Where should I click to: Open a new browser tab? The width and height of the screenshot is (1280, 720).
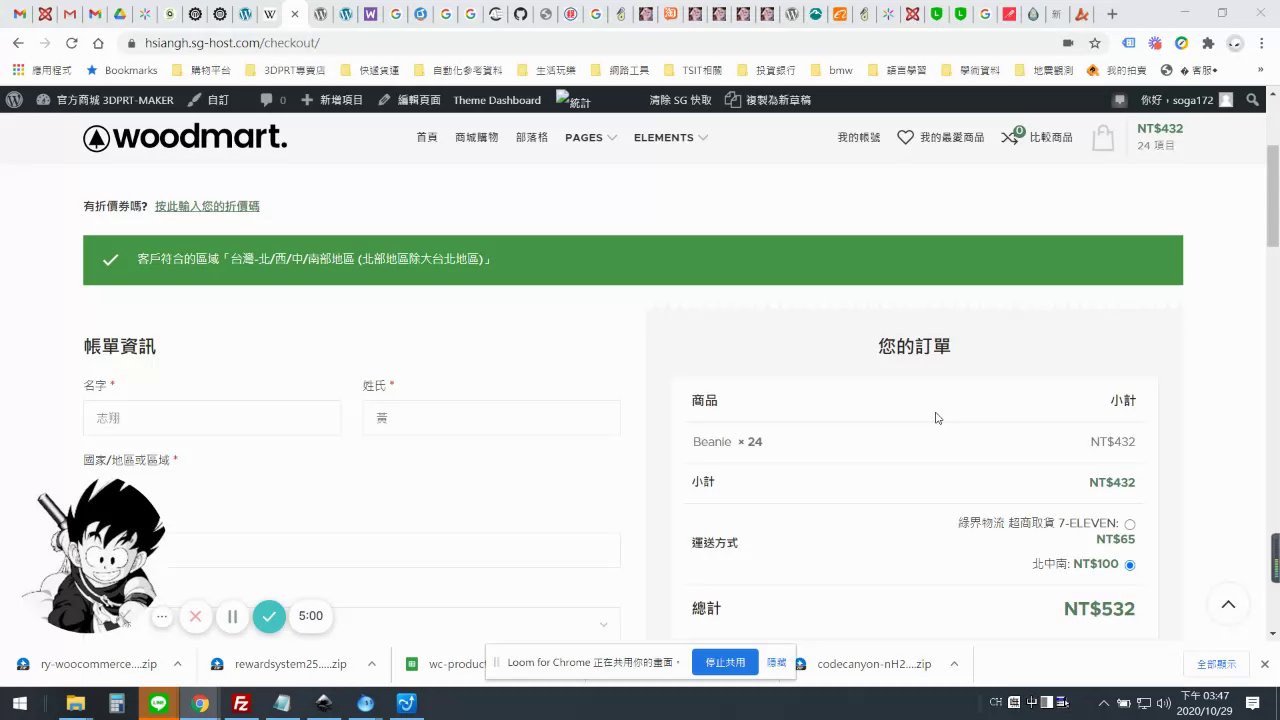point(1112,14)
